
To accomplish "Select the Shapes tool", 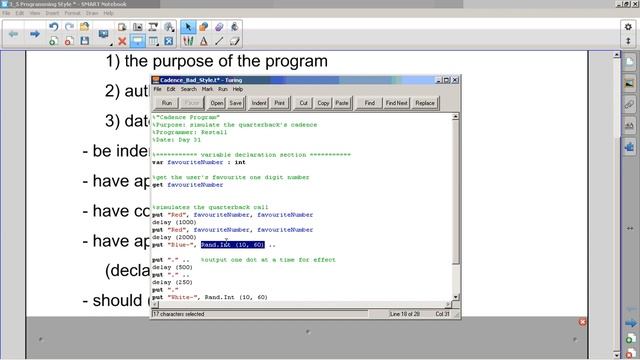I will [203, 27].
